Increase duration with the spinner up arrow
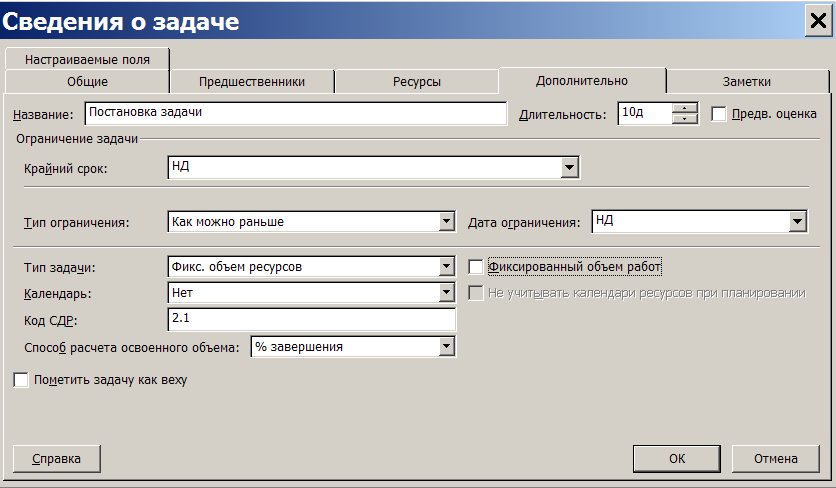 (685, 108)
